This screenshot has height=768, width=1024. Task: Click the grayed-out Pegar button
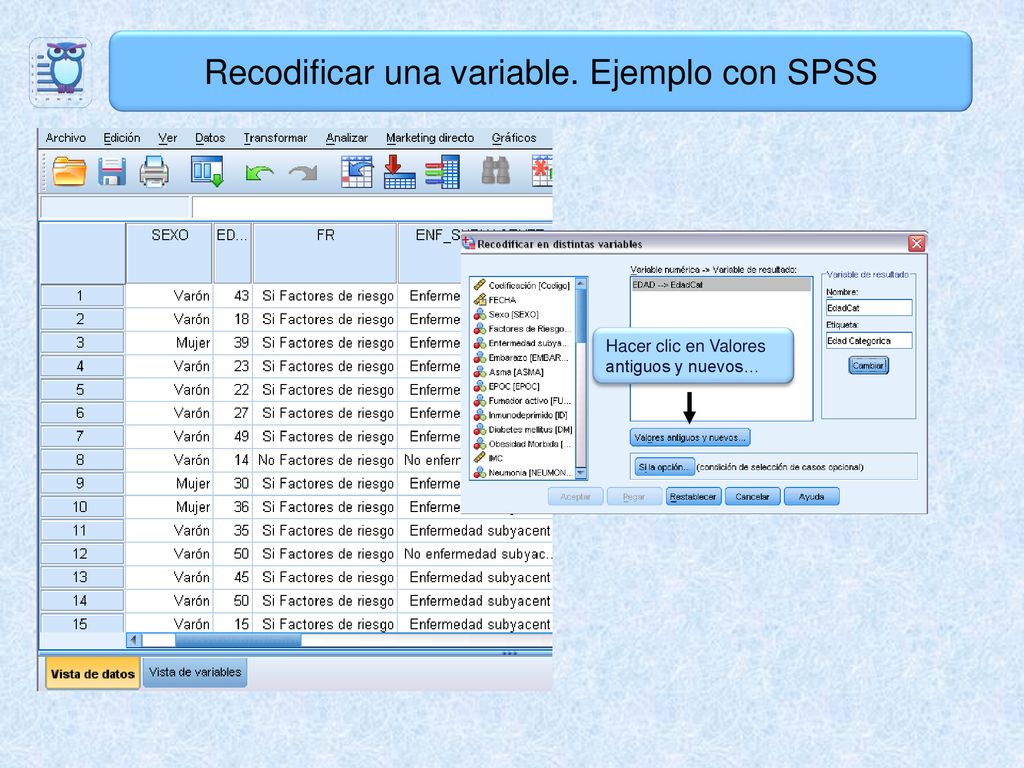(634, 497)
